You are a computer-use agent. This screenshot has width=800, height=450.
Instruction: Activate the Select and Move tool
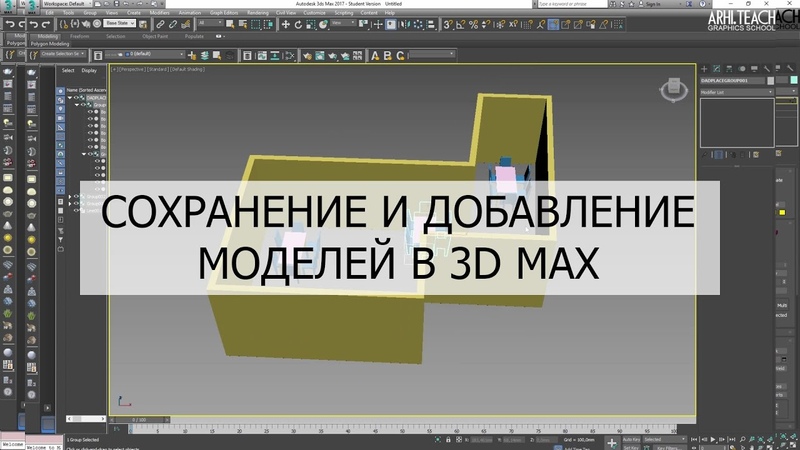click(x=286, y=24)
